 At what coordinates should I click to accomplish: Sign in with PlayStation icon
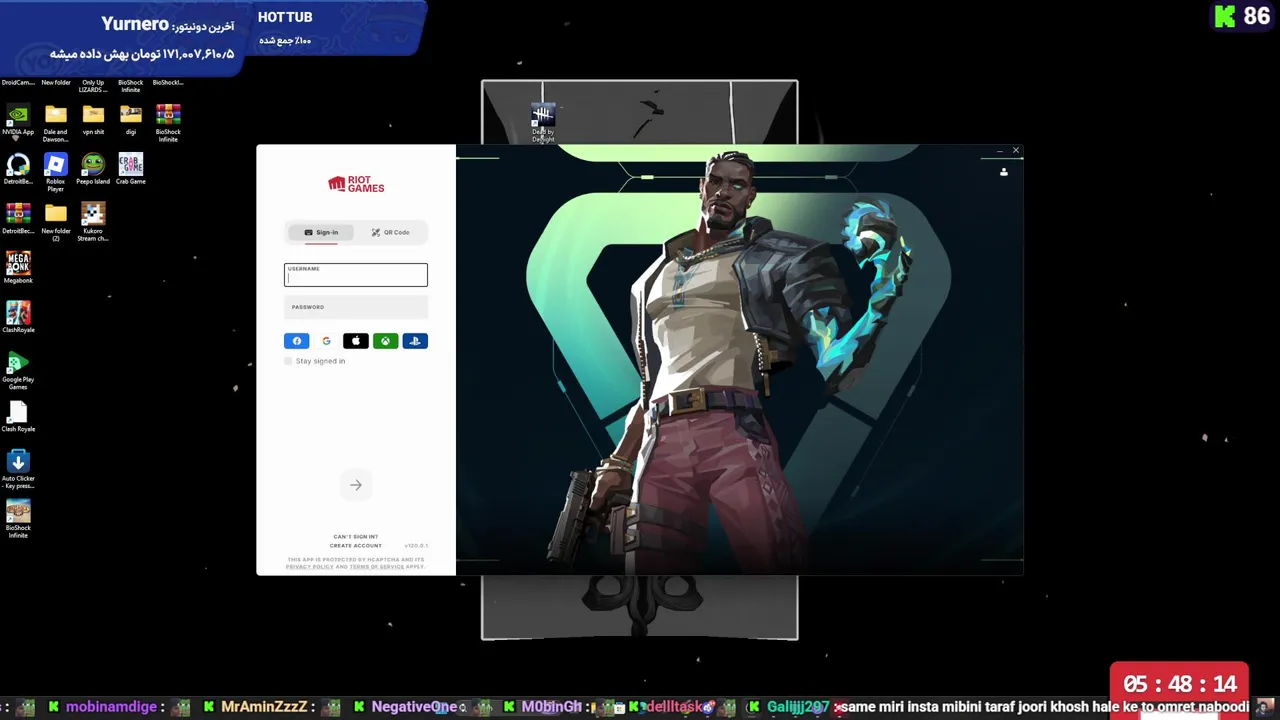pos(415,341)
